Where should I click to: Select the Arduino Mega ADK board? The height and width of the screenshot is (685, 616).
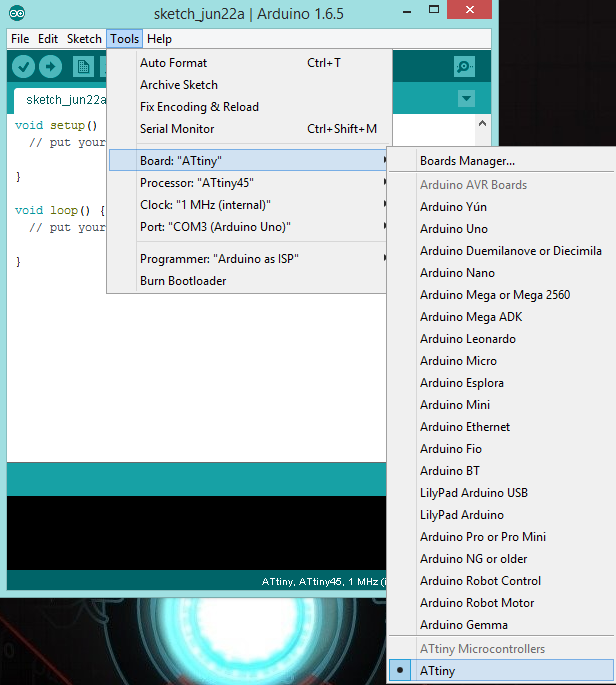pos(501,317)
